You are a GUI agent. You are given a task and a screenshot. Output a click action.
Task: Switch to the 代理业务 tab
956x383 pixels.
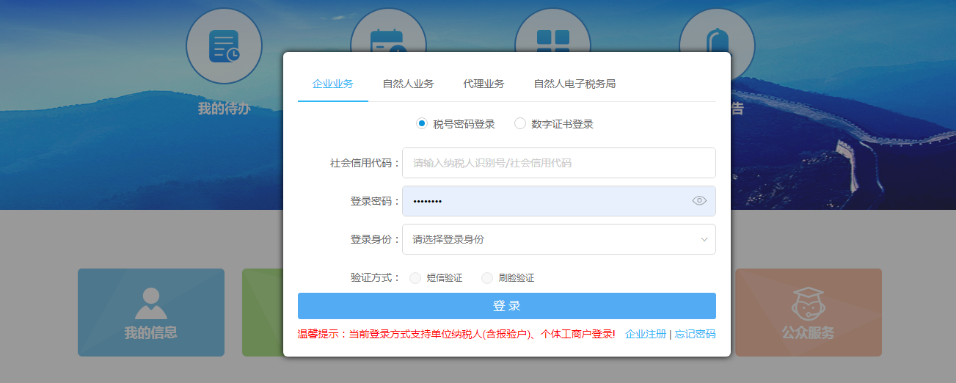click(484, 84)
